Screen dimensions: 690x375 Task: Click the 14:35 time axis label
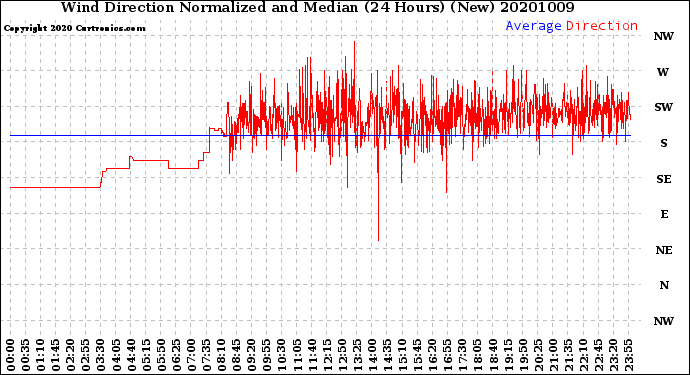[x=387, y=355]
